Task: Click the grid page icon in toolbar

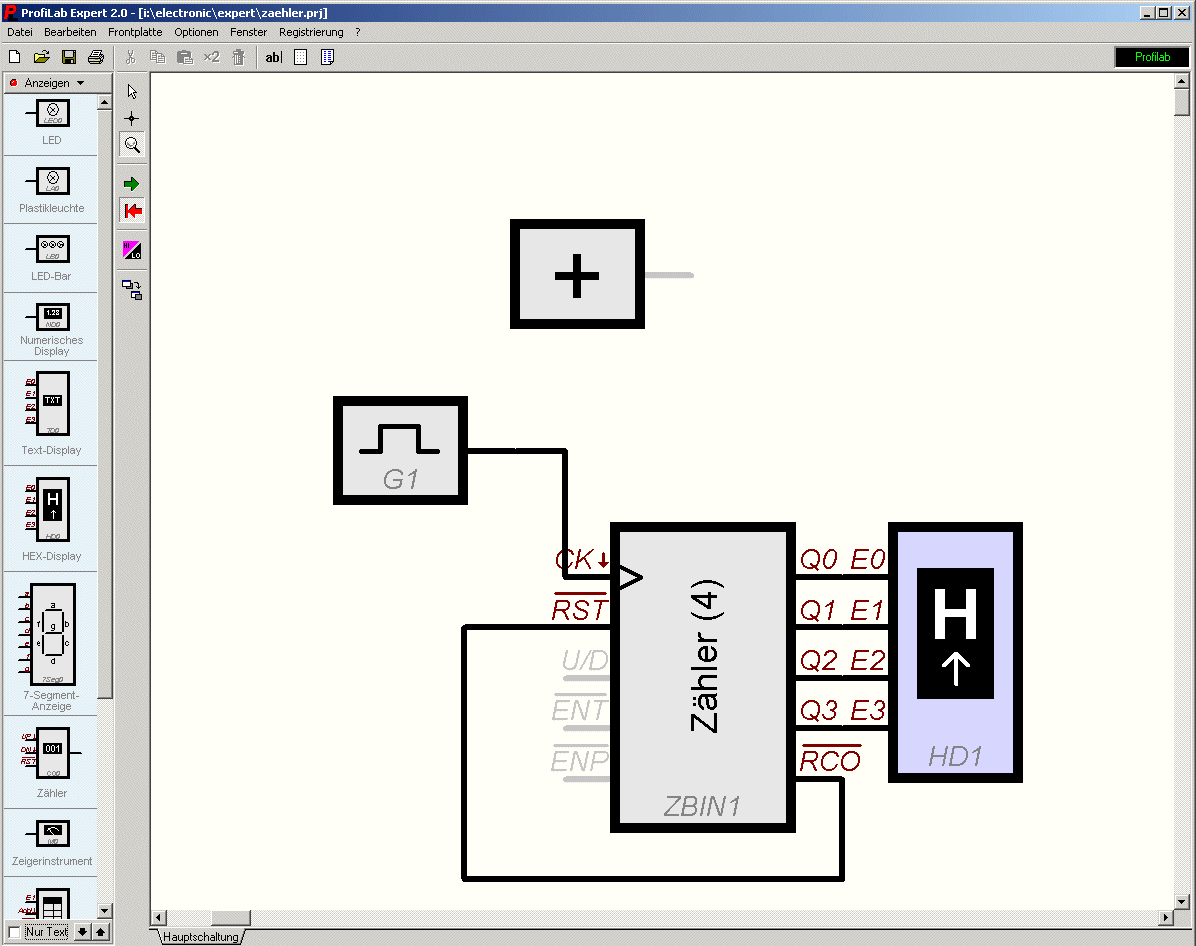Action: pyautogui.click(x=301, y=57)
